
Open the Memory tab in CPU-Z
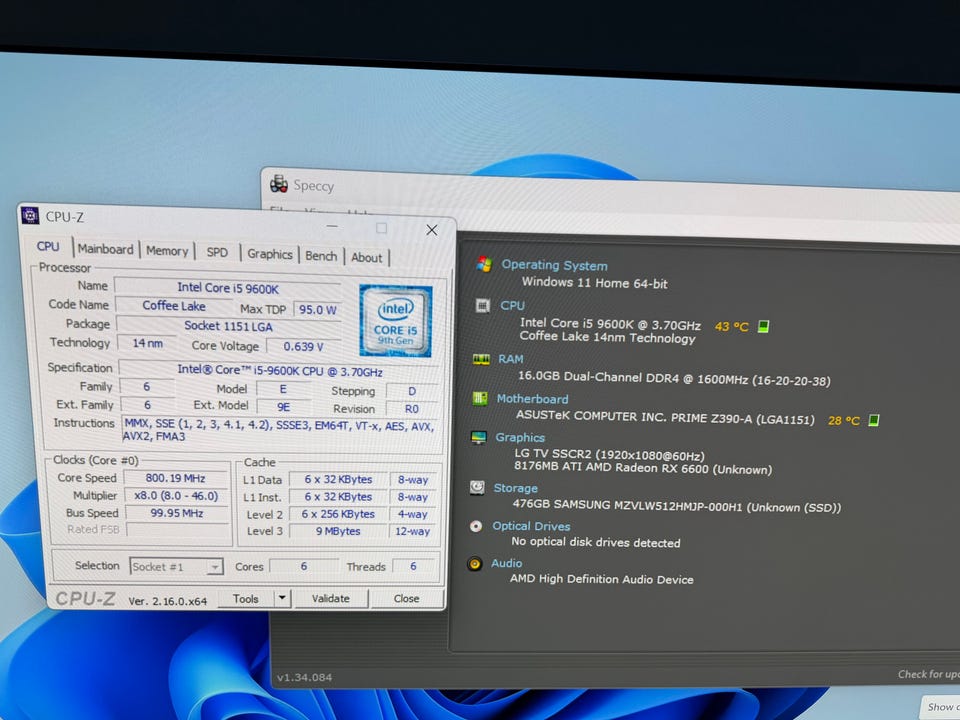[x=167, y=251]
